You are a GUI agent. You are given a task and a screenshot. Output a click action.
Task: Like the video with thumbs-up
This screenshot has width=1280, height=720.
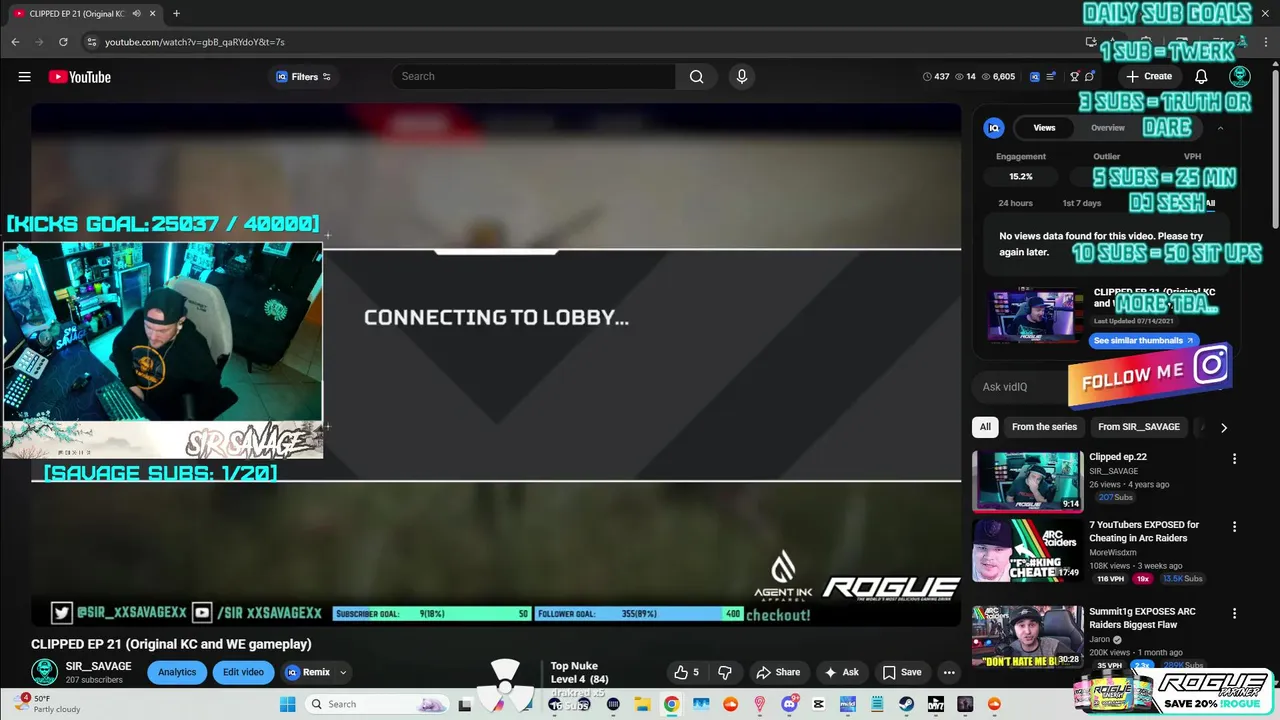(687, 672)
